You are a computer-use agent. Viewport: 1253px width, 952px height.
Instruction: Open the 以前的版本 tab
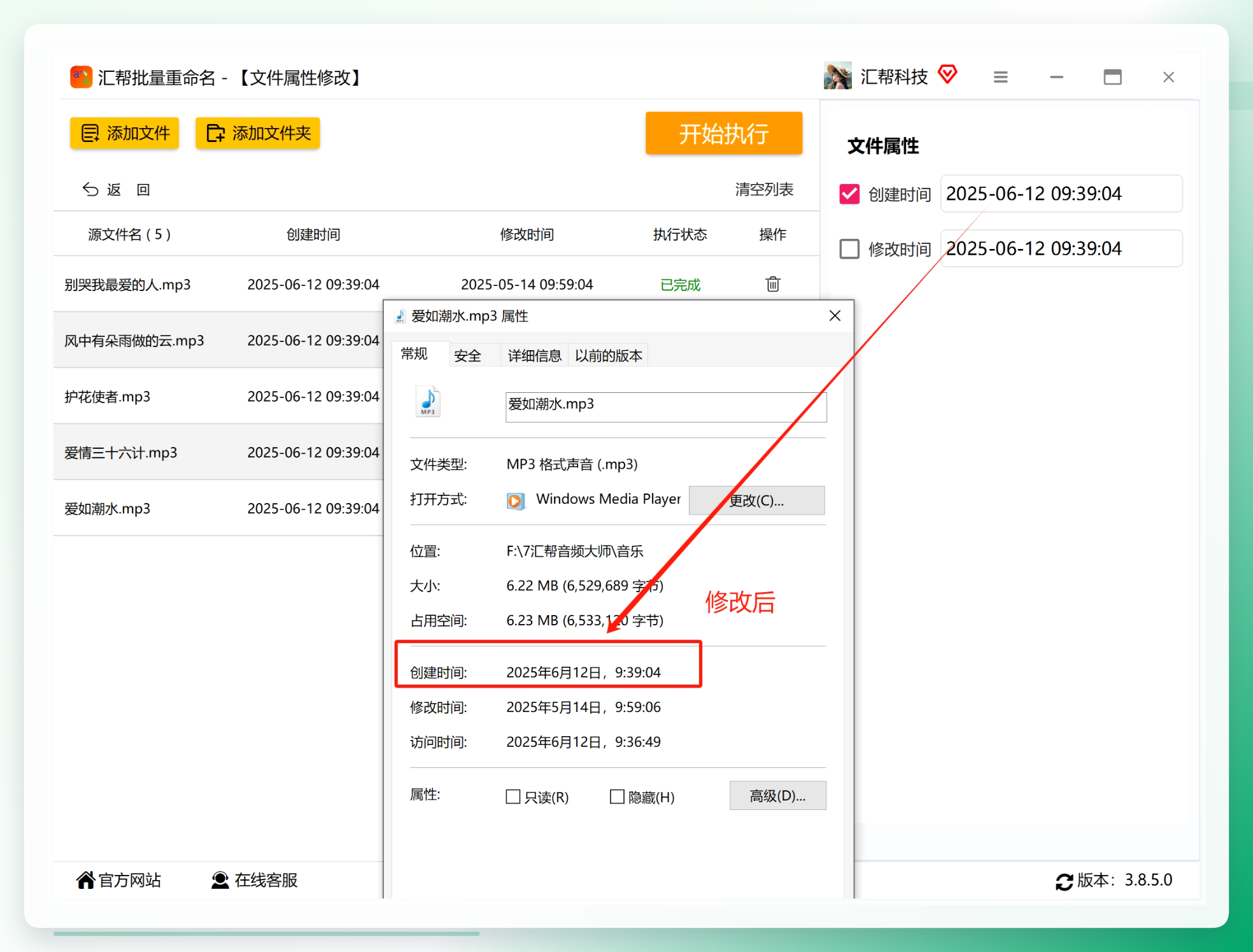(x=608, y=355)
